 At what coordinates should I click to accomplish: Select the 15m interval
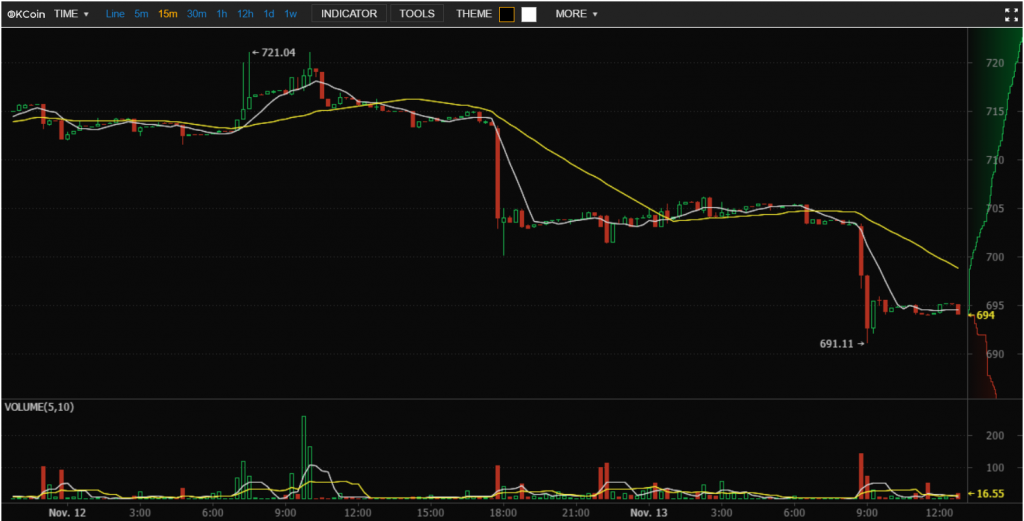pyautogui.click(x=168, y=14)
